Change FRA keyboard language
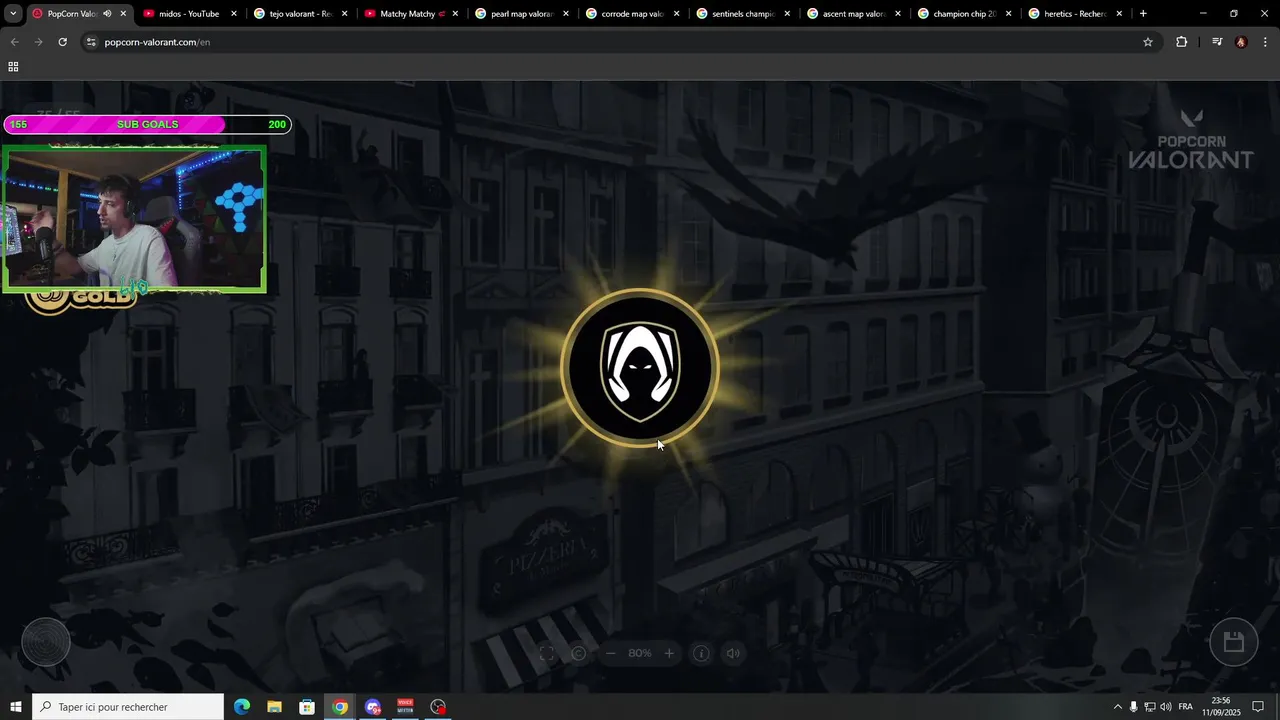Viewport: 1280px width, 720px height. click(1185, 707)
